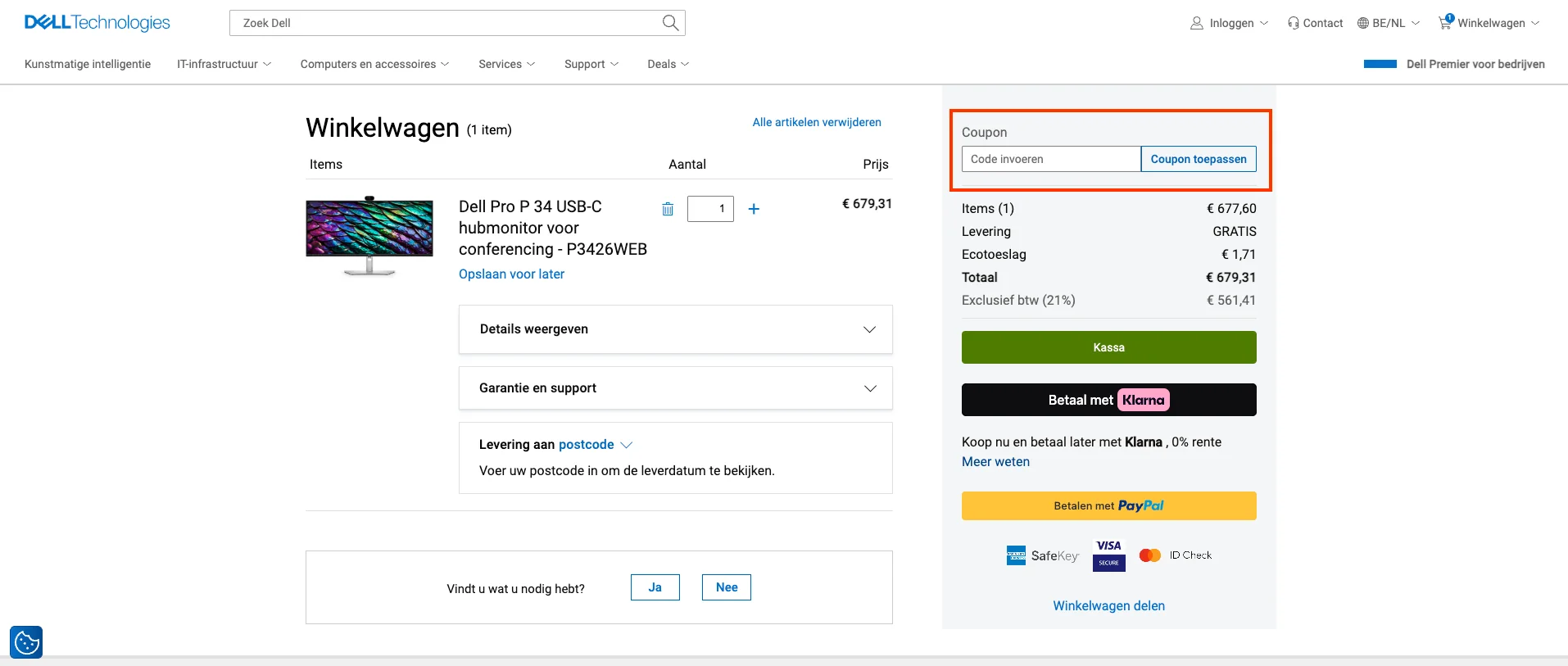Click the Coupon toepassen button

point(1199,159)
